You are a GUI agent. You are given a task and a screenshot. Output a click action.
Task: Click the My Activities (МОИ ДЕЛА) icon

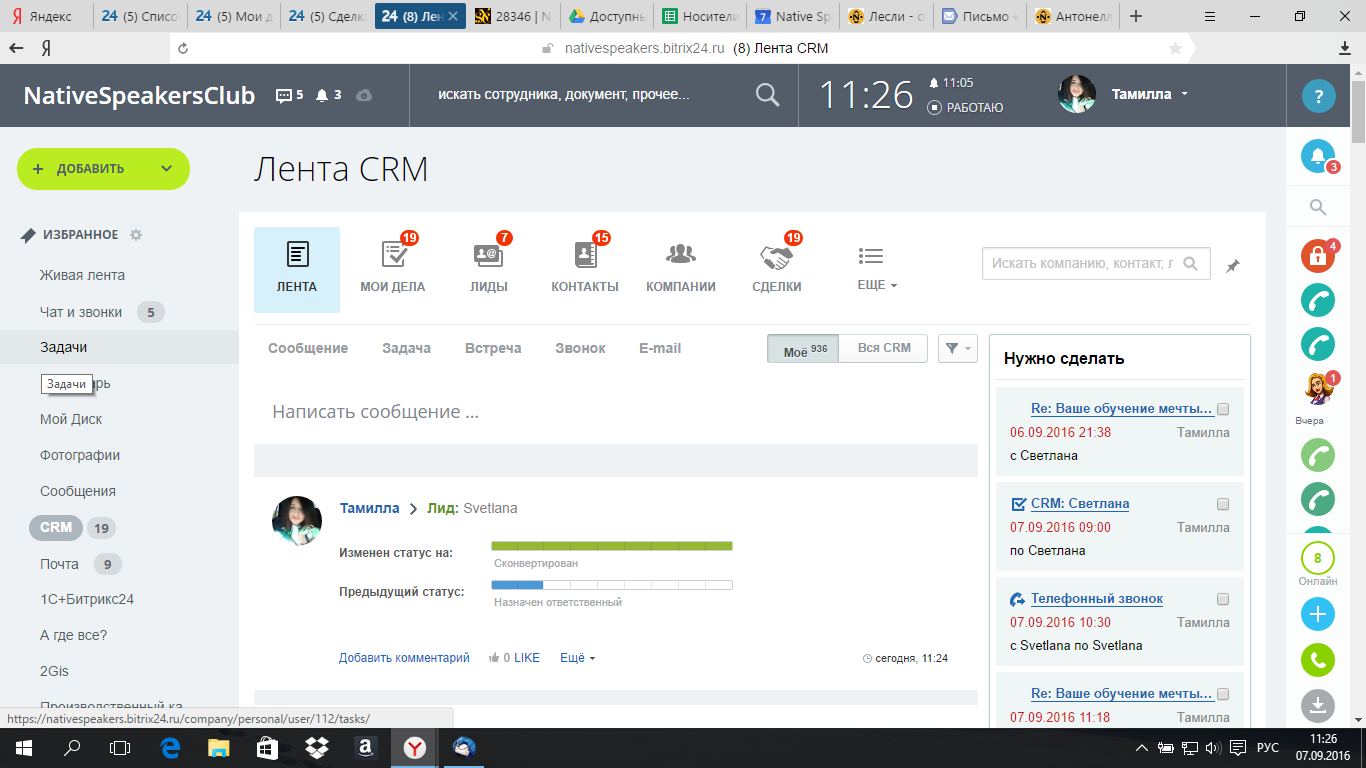(393, 257)
